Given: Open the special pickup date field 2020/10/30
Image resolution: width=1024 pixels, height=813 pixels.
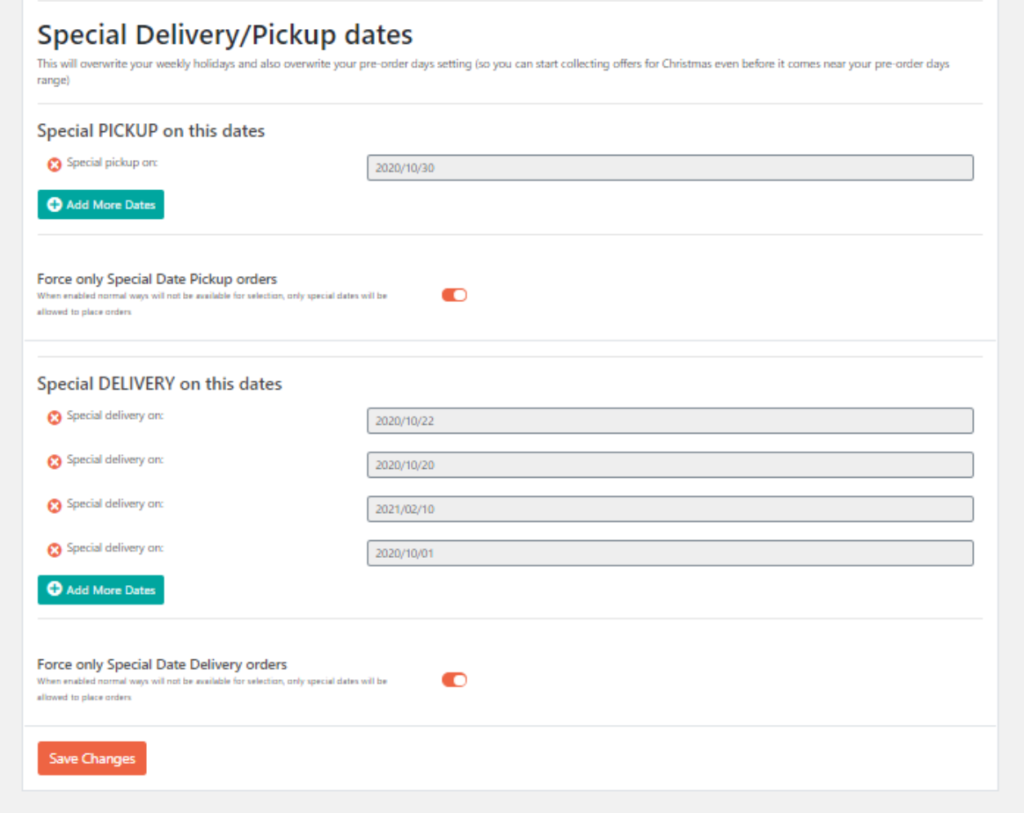Looking at the screenshot, I should pyautogui.click(x=670, y=168).
